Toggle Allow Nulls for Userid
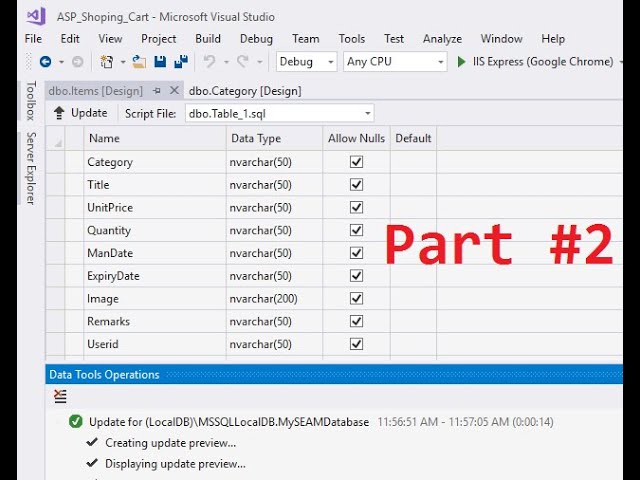The image size is (640, 480). [356, 344]
